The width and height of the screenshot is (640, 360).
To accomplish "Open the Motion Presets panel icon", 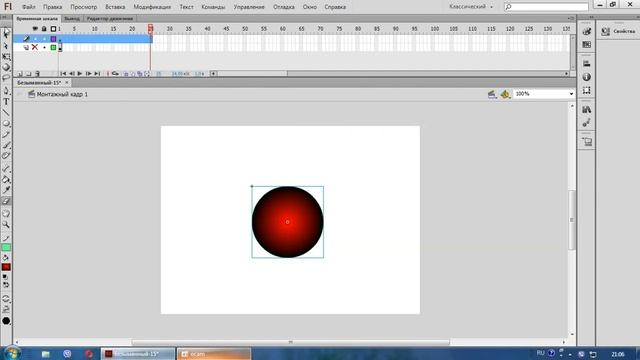I will (587, 122).
